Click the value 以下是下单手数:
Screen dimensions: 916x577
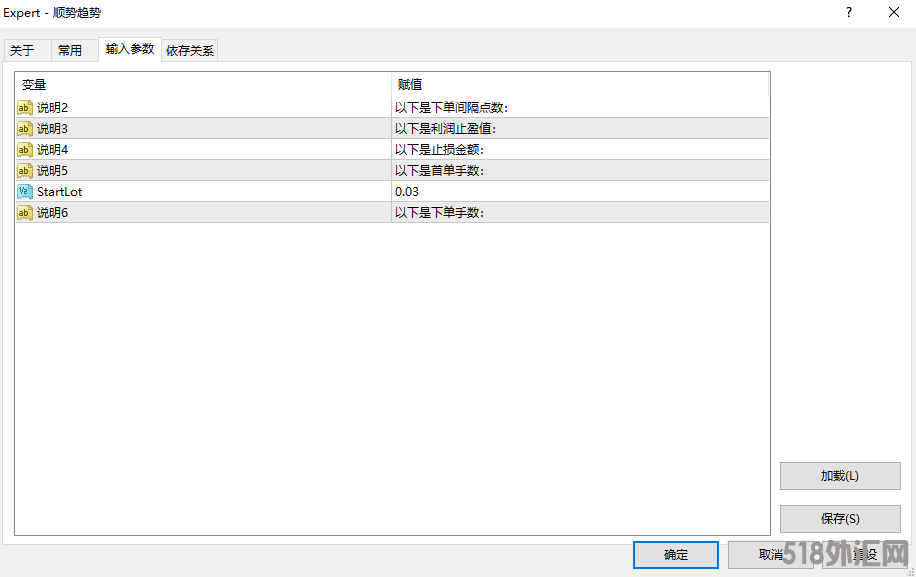[x=440, y=213]
